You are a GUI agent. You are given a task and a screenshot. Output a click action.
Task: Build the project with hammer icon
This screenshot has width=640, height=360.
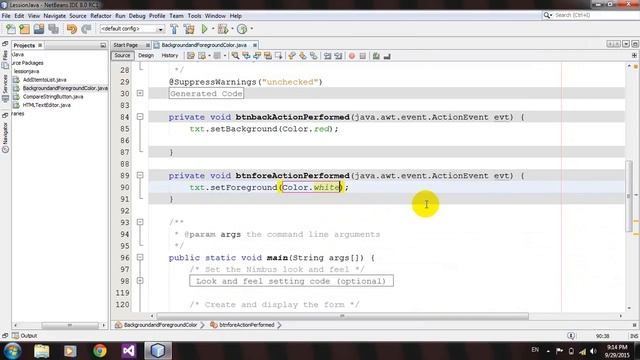point(174,29)
